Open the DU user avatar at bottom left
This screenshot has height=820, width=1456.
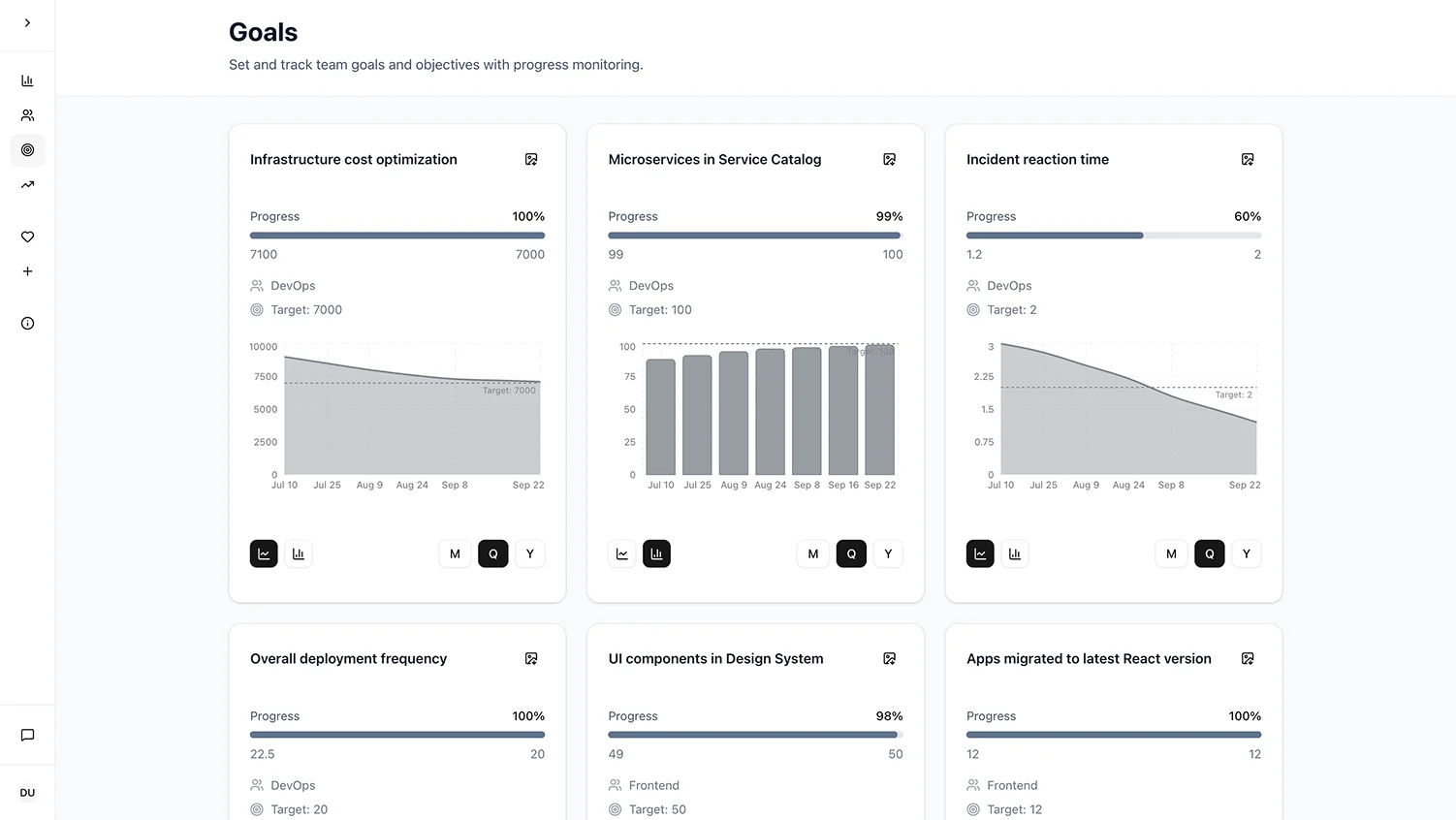27,792
